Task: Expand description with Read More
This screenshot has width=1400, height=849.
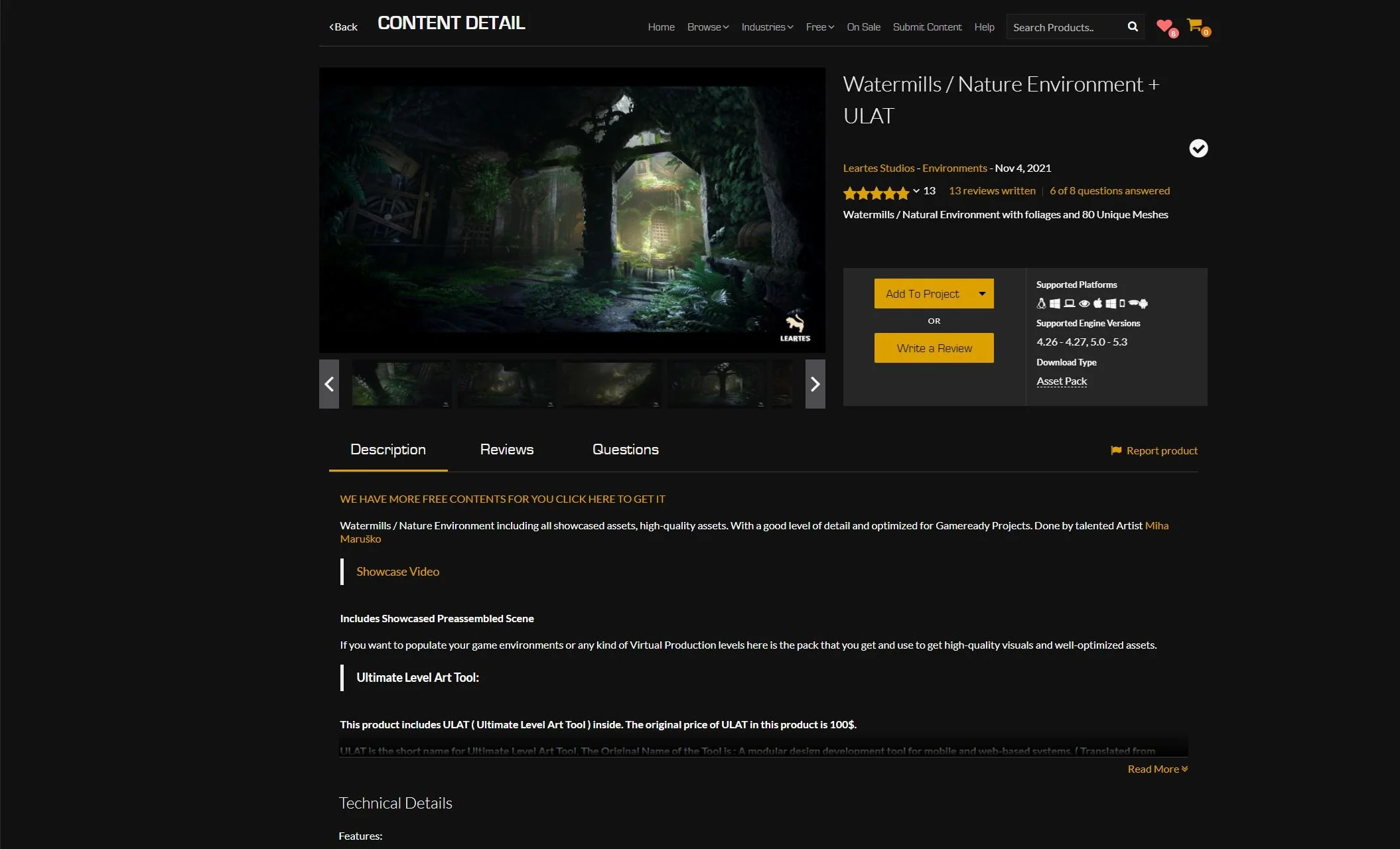Action: pos(1158,769)
